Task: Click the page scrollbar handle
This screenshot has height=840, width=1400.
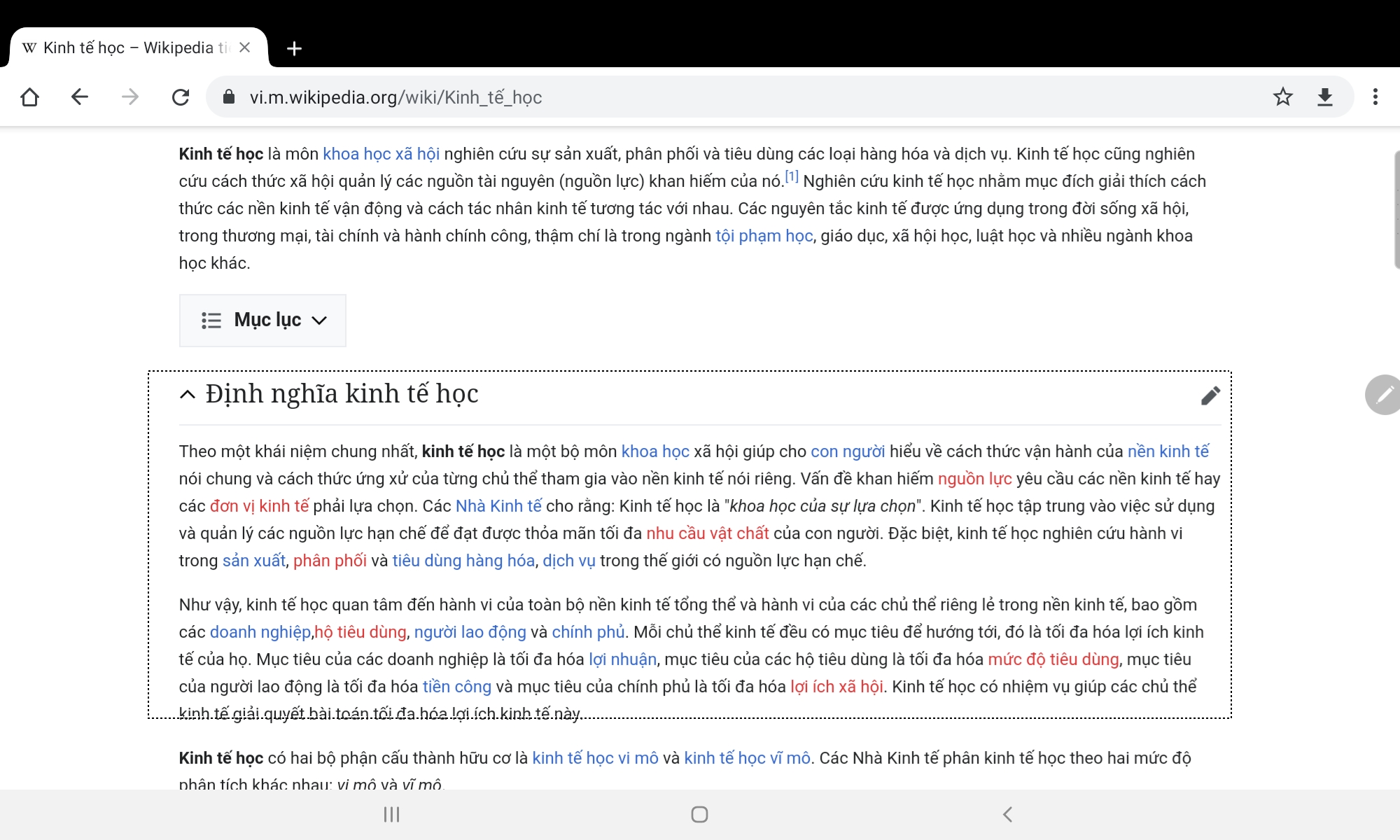Action: [x=1396, y=210]
